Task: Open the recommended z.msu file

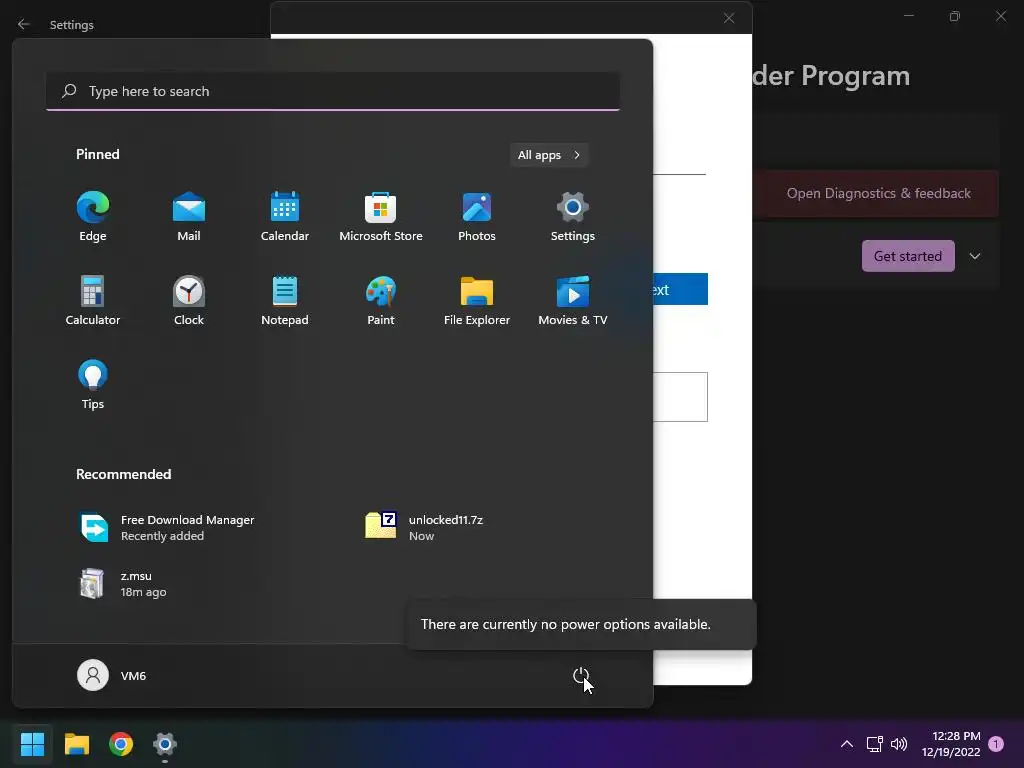Action: (123, 584)
